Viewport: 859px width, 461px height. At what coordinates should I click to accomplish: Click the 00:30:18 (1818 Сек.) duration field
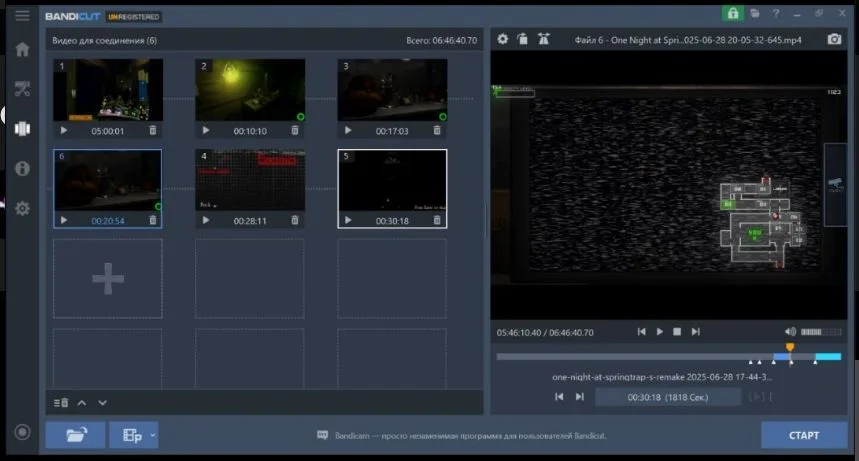coord(668,397)
